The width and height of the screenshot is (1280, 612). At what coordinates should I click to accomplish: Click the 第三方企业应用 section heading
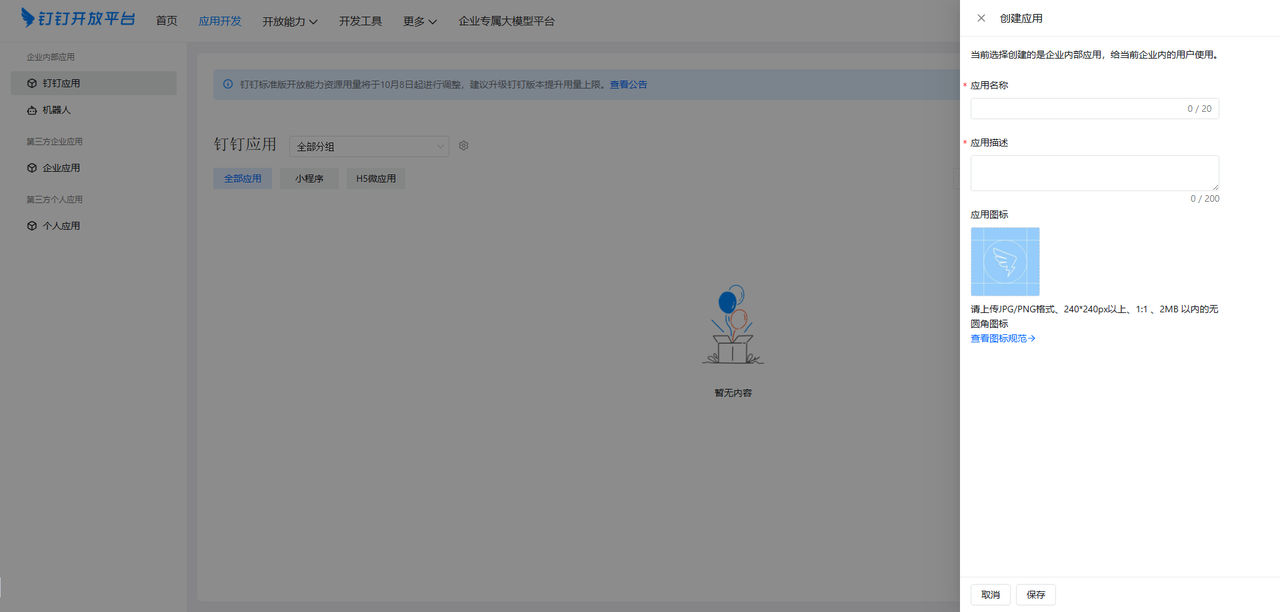(x=55, y=142)
